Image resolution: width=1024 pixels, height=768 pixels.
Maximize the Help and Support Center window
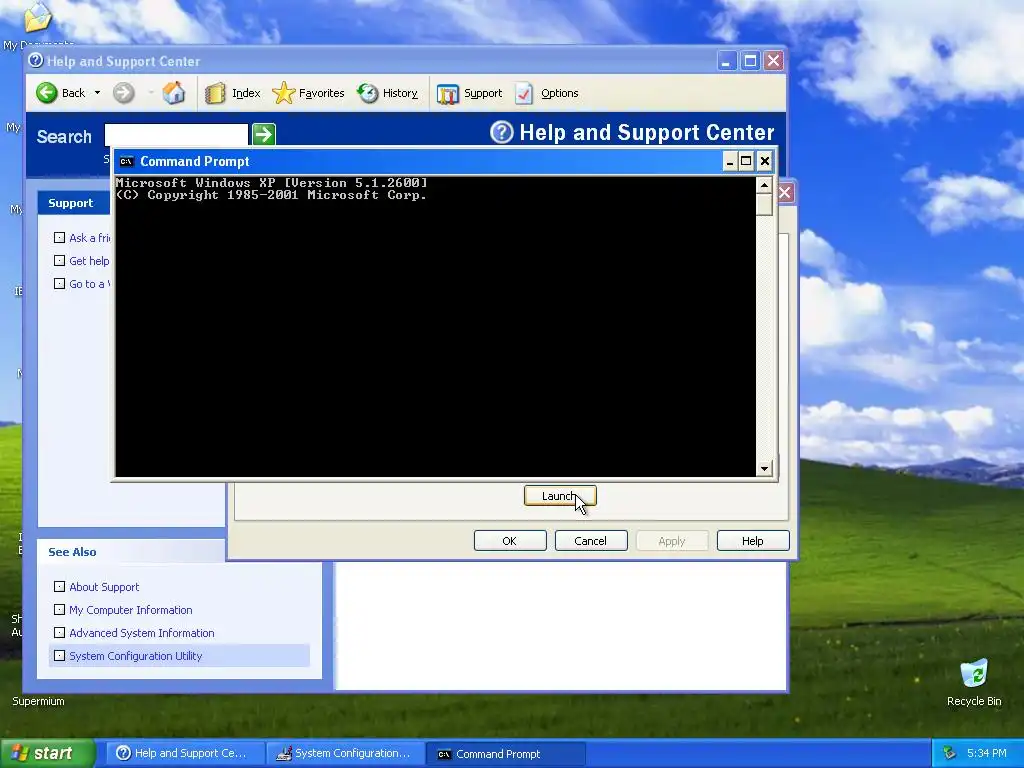coord(750,61)
